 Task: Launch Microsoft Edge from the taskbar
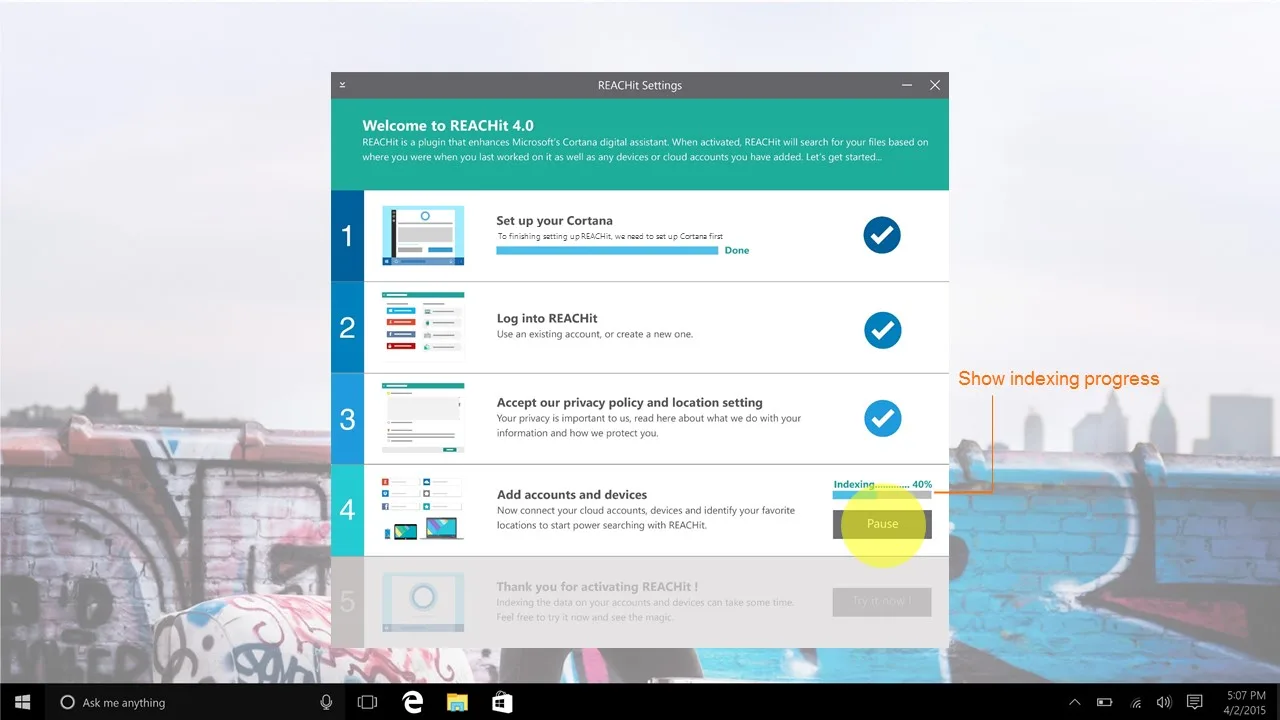(412, 702)
